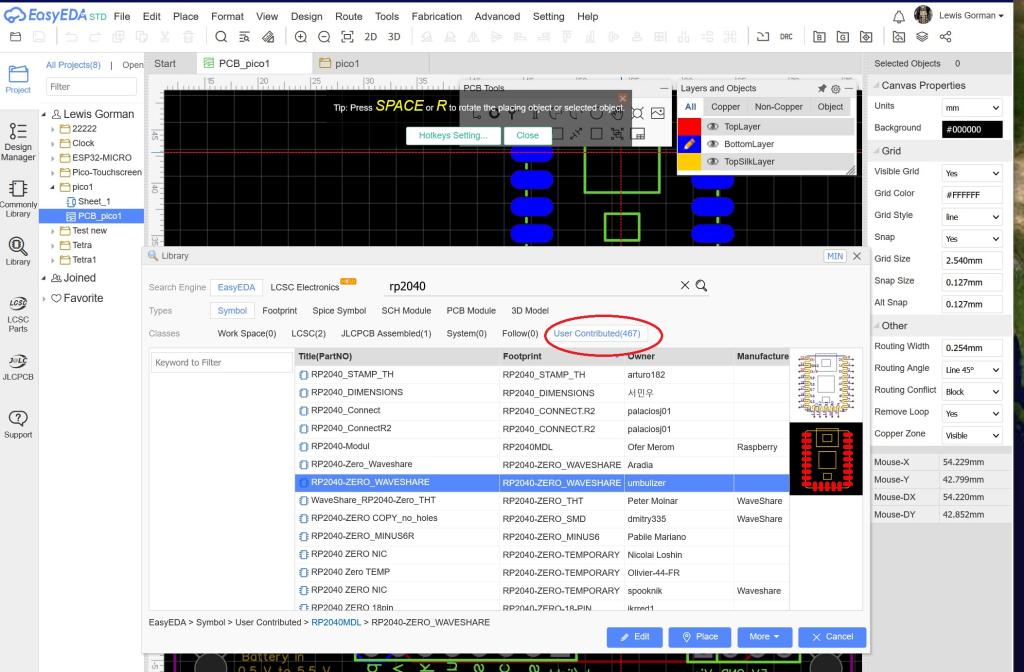This screenshot has width=1024, height=672.
Task: Click the zoom in toolbar icon
Action: coord(301,37)
